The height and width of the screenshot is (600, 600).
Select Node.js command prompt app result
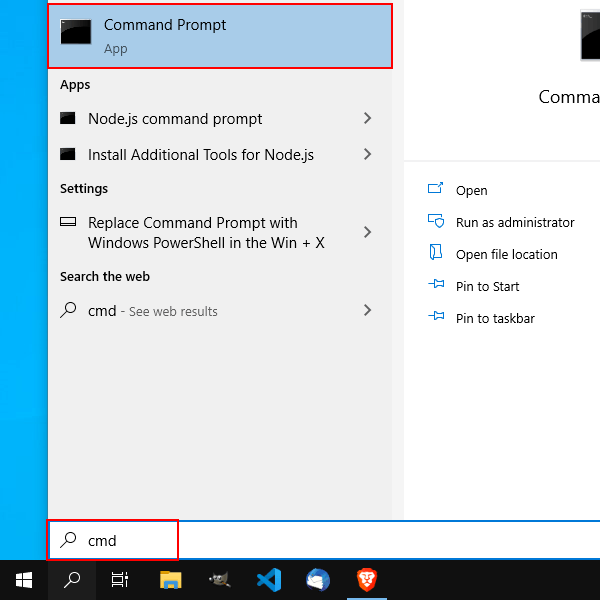(220, 119)
